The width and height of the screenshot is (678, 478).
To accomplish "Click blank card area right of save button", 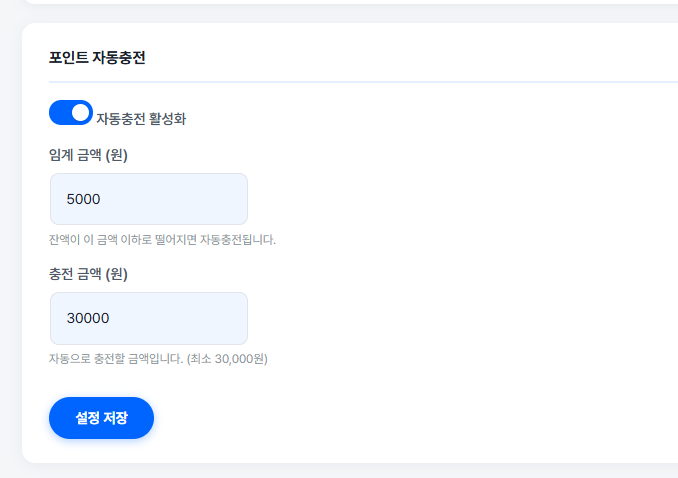I will pyautogui.click(x=400, y=418).
